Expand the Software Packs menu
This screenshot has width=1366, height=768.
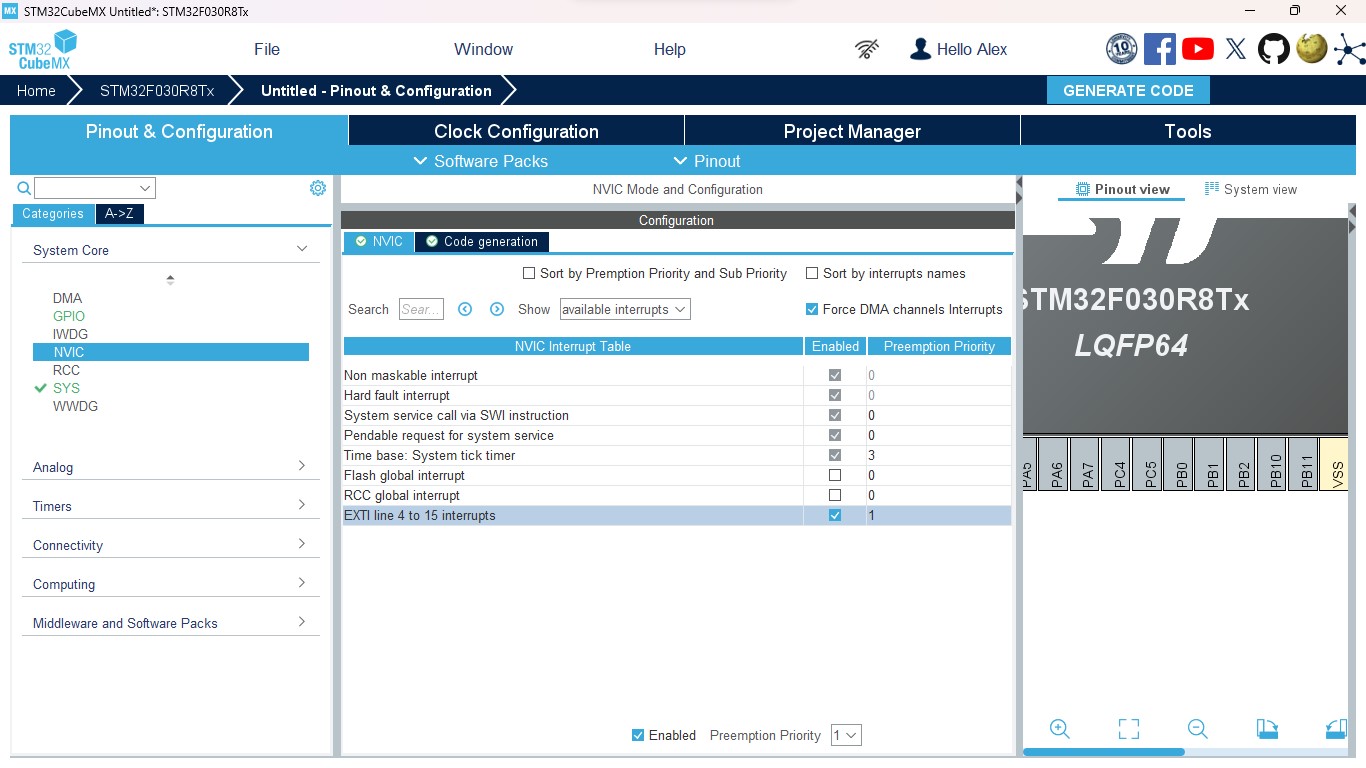click(480, 161)
